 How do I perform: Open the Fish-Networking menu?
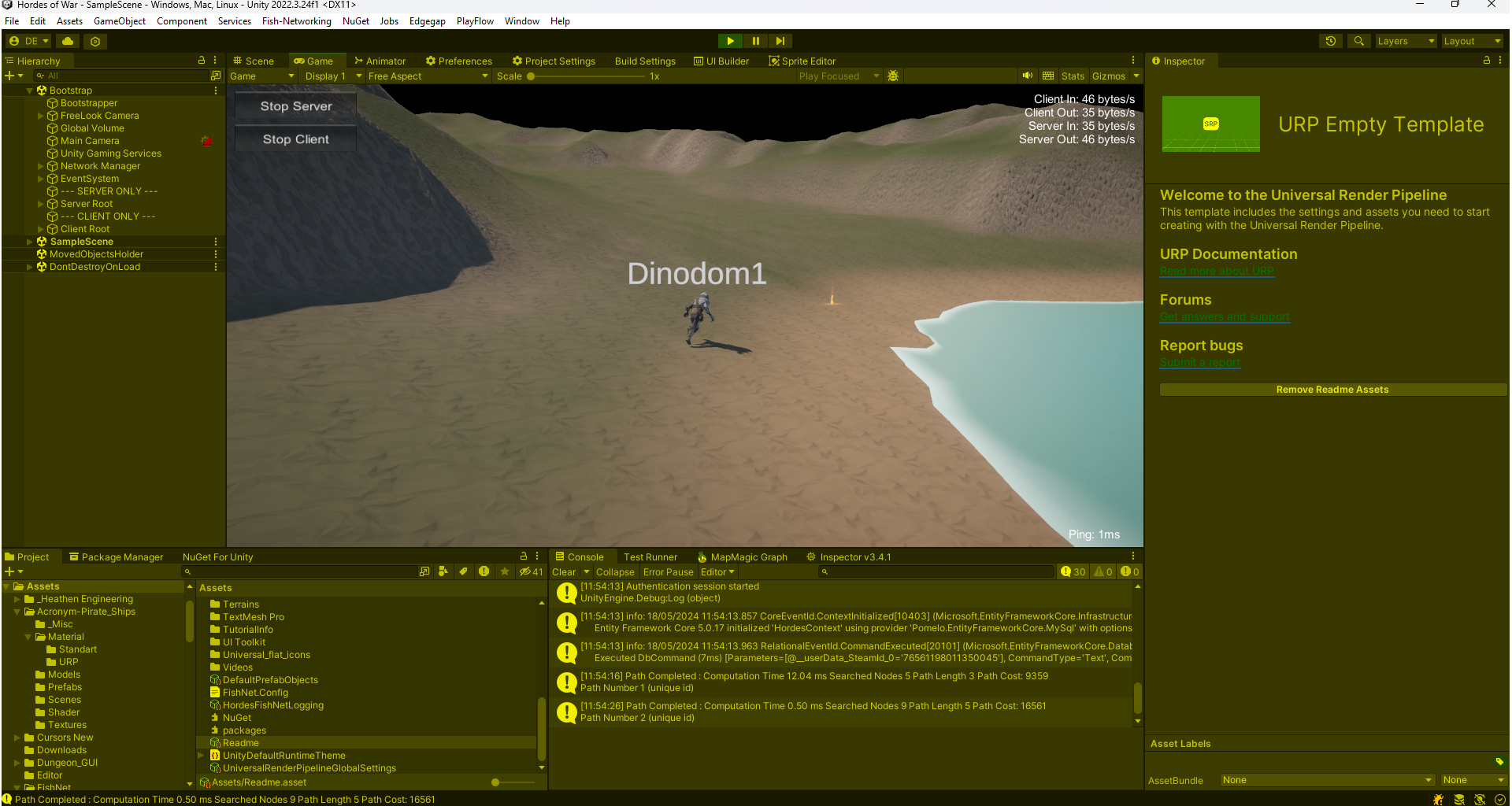pyautogui.click(x=296, y=21)
